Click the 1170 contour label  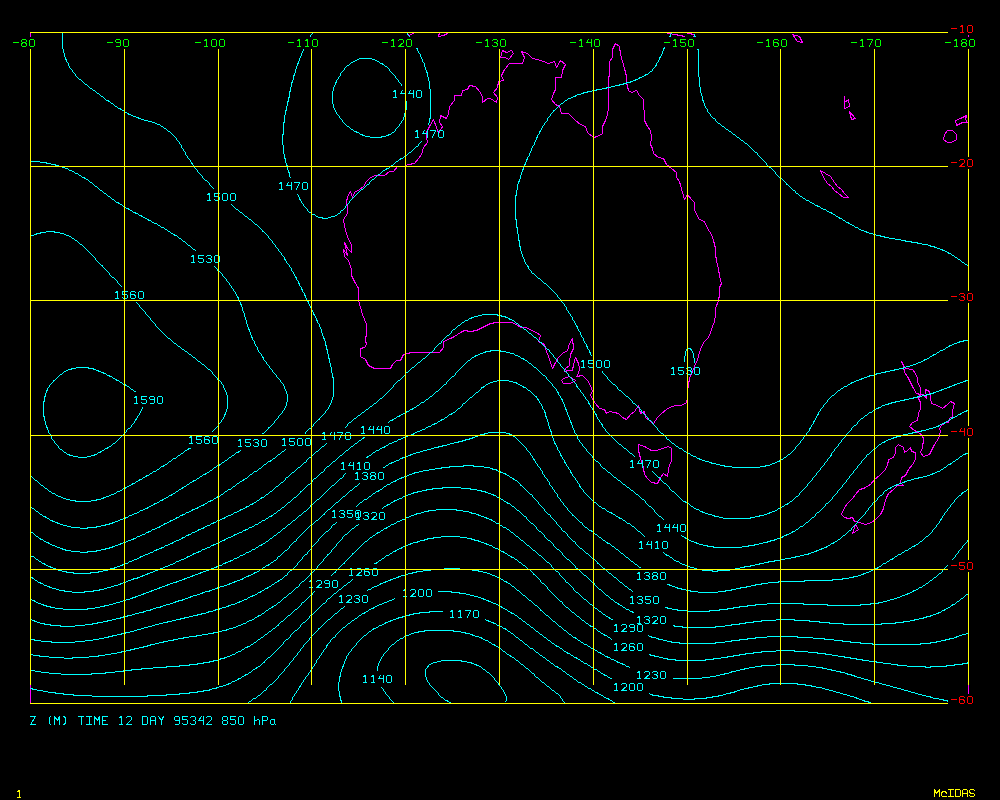click(x=464, y=614)
